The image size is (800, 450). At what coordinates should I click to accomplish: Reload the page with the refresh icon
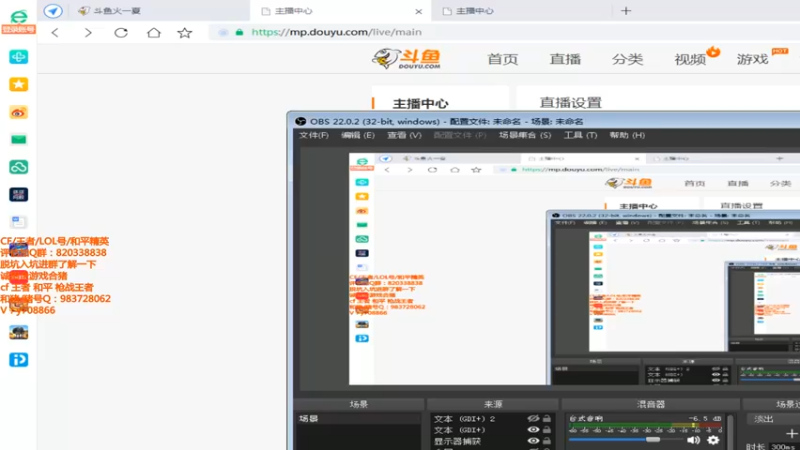point(121,33)
